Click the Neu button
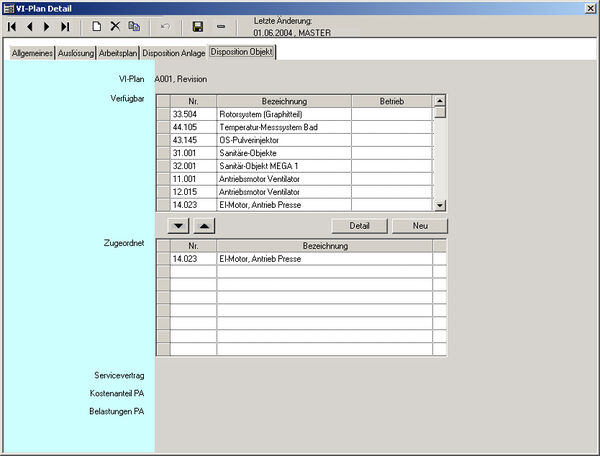This screenshot has width=600, height=456. (420, 226)
